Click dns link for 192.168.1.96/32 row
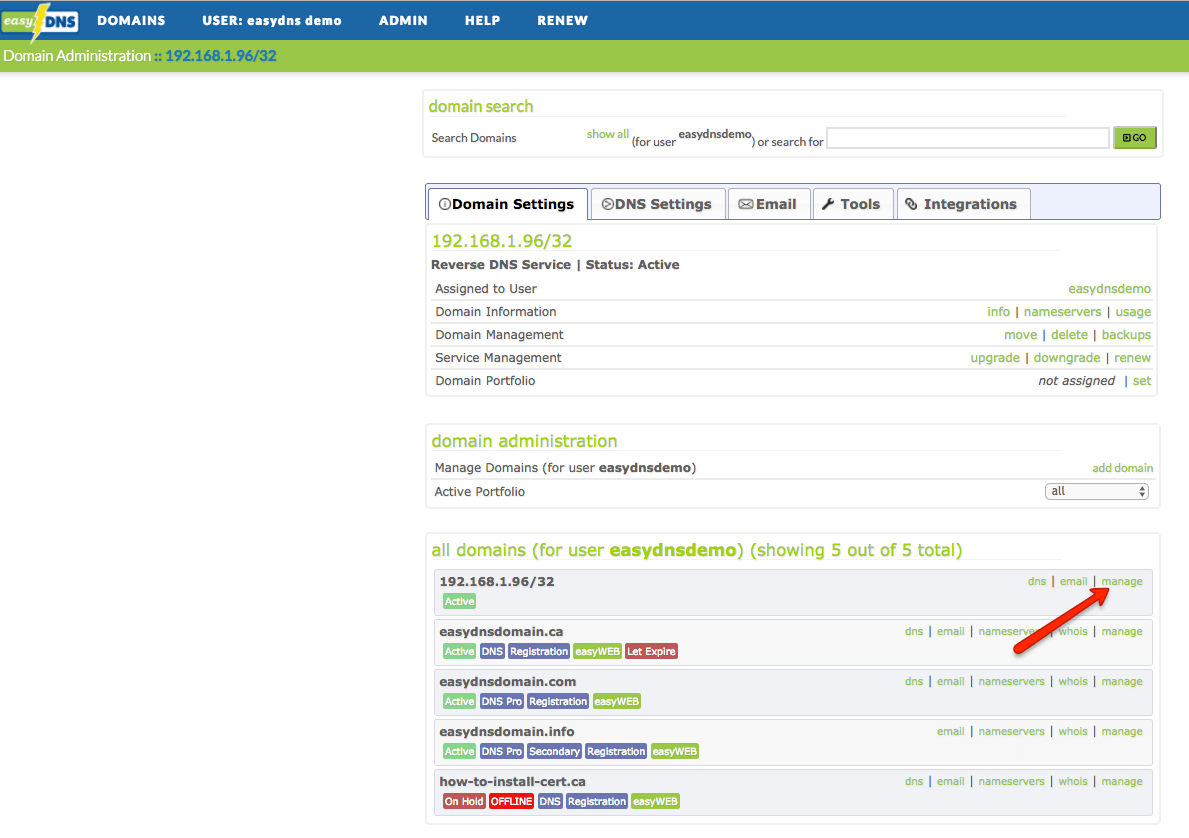 tap(1037, 582)
